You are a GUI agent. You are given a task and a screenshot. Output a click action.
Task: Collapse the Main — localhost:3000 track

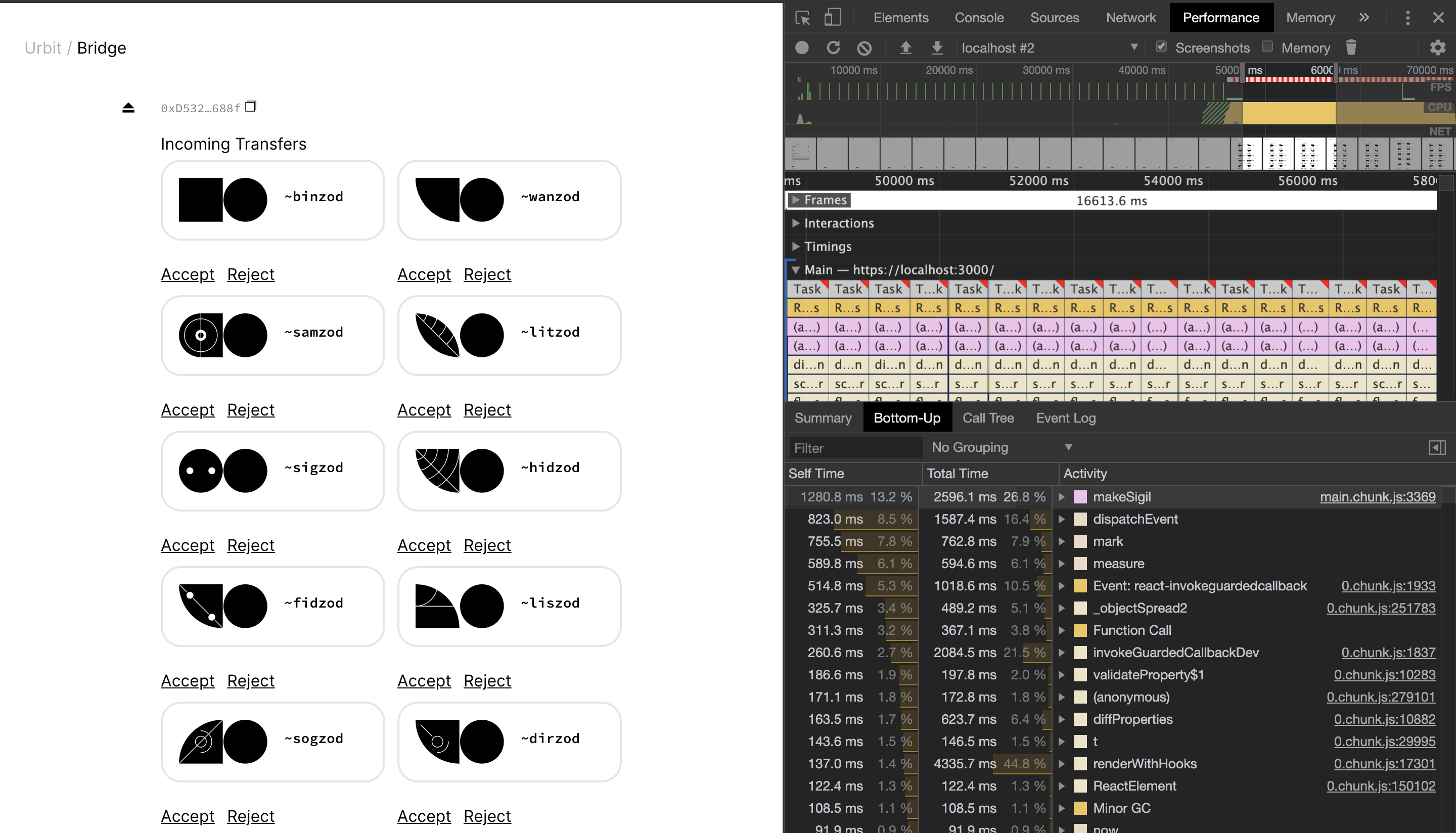coord(795,269)
